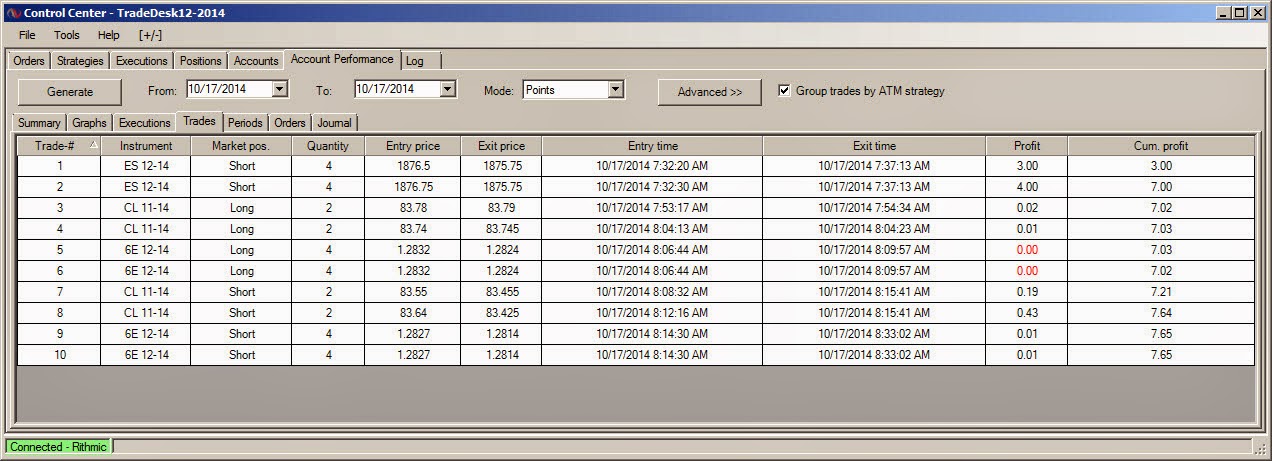
Task: Click cumulative profit 7.21 in trade 7
Action: pos(1161,292)
